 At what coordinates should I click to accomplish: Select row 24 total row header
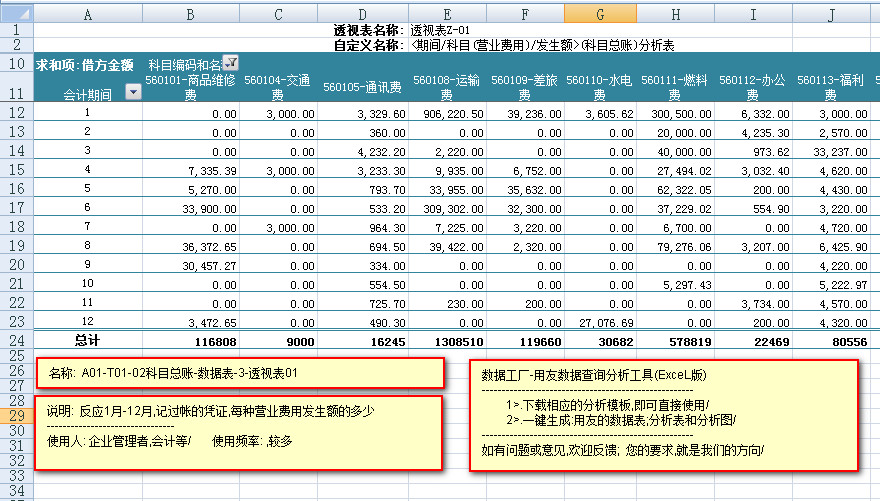(x=16, y=340)
